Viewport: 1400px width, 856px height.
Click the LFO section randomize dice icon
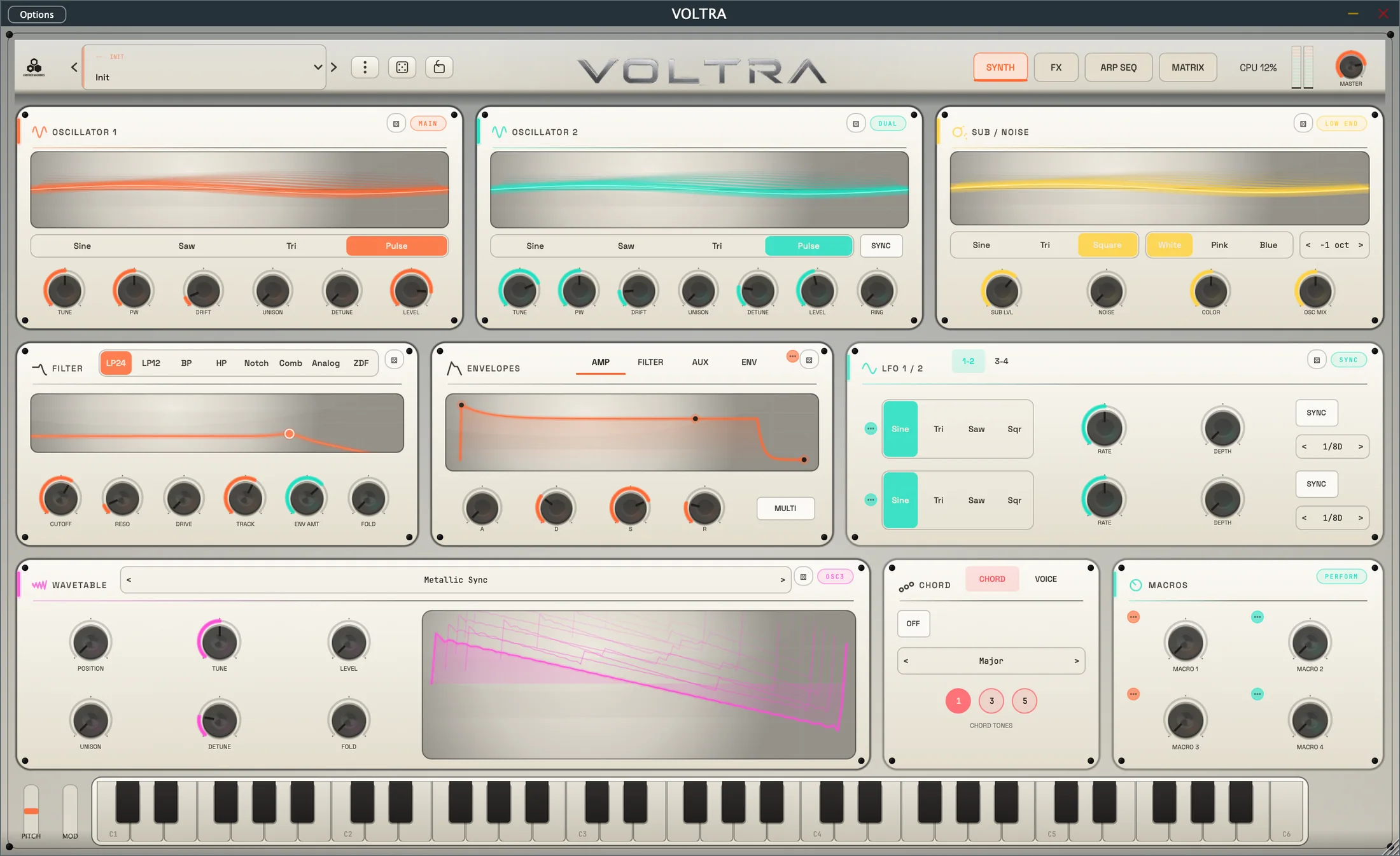(x=1317, y=360)
